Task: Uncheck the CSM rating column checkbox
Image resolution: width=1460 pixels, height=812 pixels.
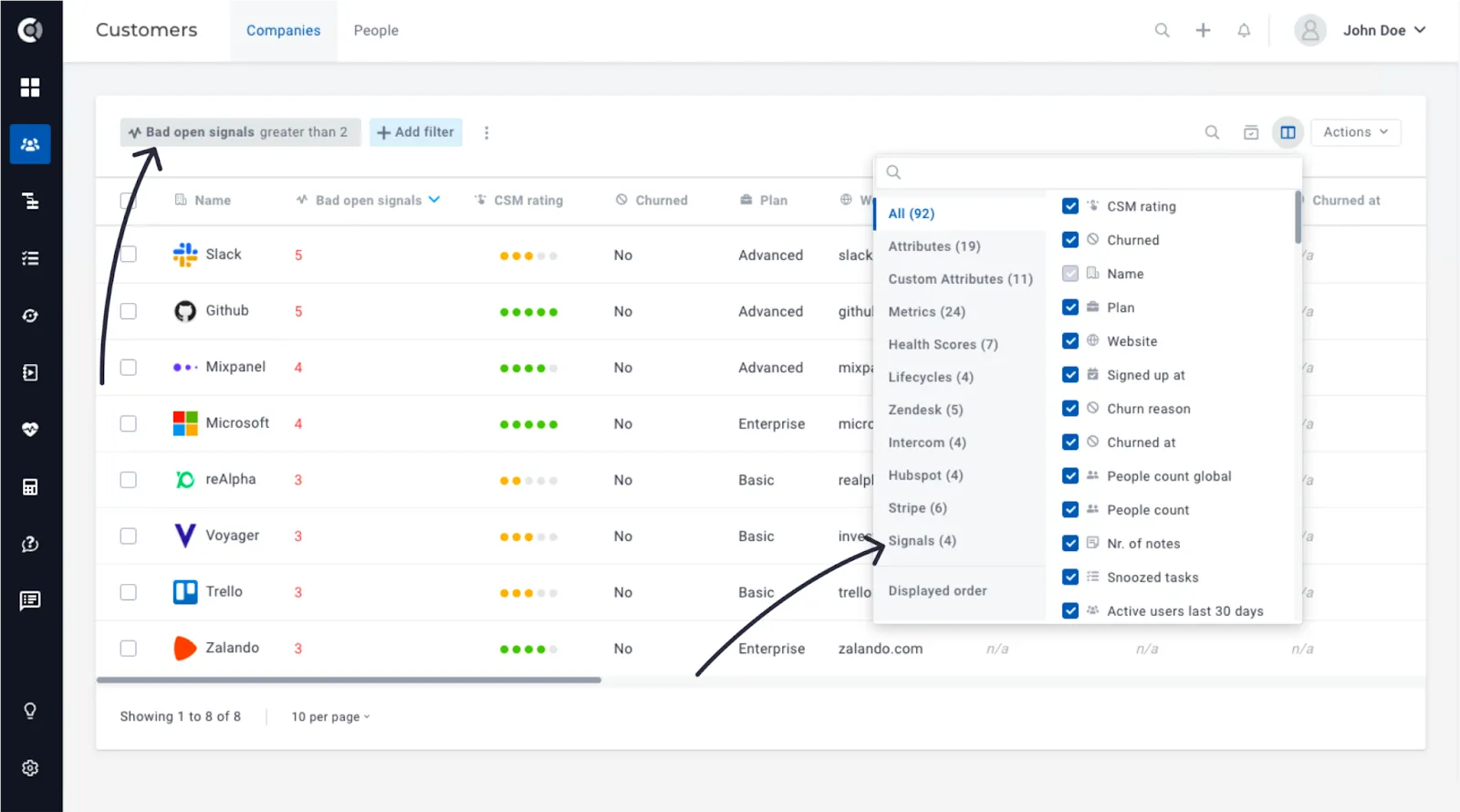Action: point(1070,206)
